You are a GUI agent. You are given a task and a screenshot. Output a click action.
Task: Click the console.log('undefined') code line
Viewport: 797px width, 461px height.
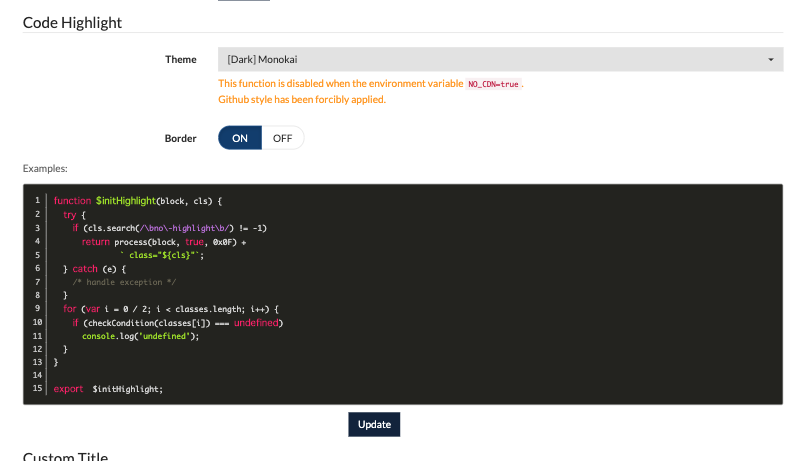coord(140,336)
